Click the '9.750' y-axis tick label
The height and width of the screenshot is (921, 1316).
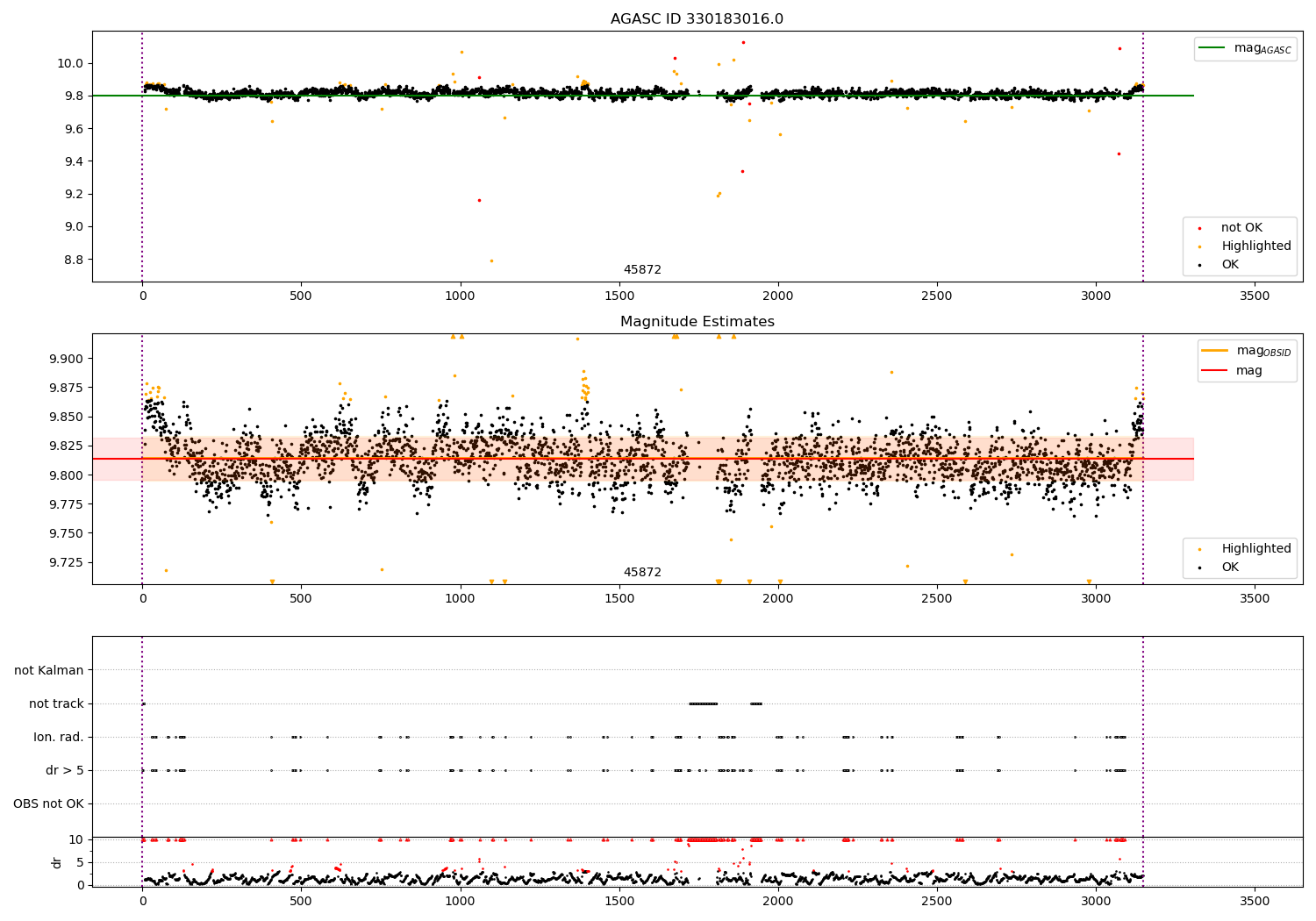click(x=65, y=533)
